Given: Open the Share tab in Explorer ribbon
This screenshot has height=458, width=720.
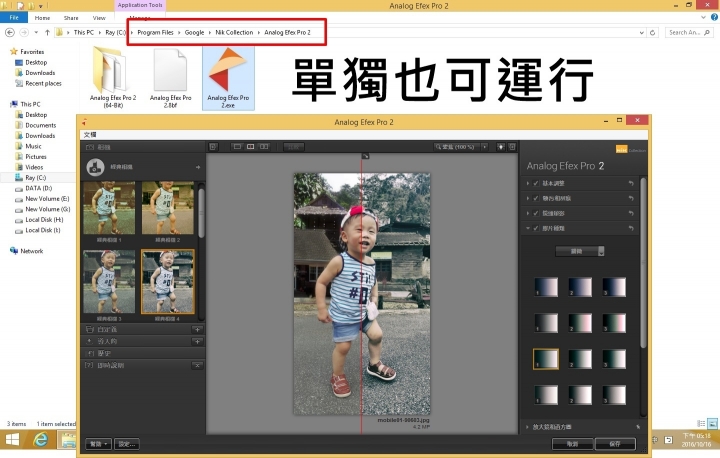Looking at the screenshot, I should tap(71, 18).
